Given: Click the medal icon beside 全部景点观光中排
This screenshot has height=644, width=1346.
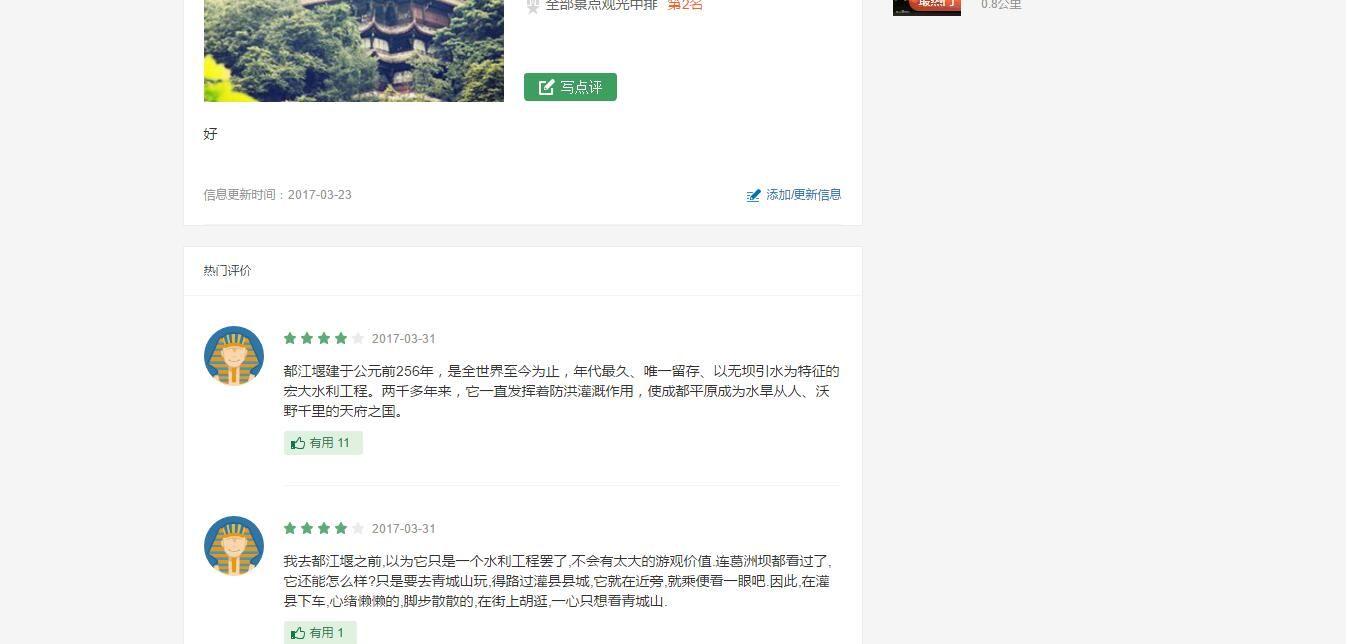Looking at the screenshot, I should (533, 6).
